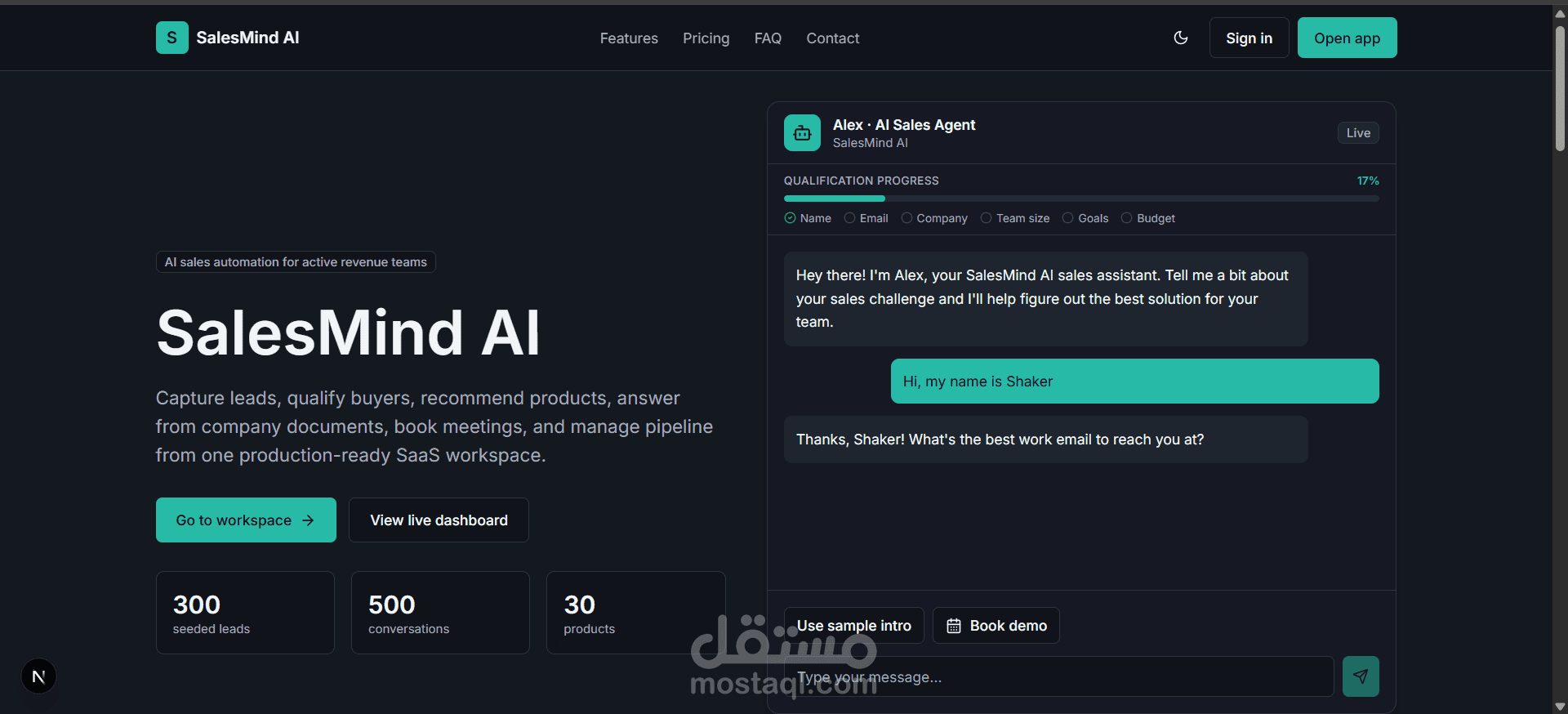This screenshot has width=1568, height=714.
Task: Click the Sign in button
Action: (x=1249, y=38)
